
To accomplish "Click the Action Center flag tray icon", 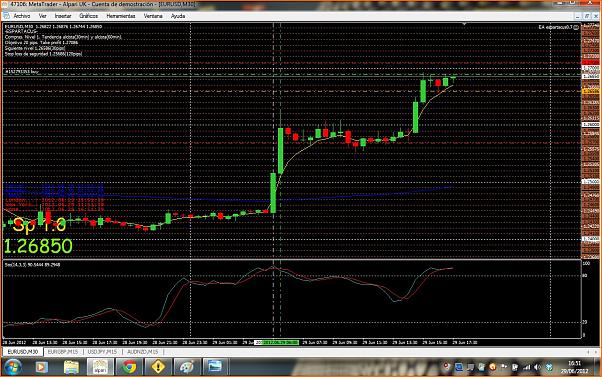I will (x=504, y=368).
